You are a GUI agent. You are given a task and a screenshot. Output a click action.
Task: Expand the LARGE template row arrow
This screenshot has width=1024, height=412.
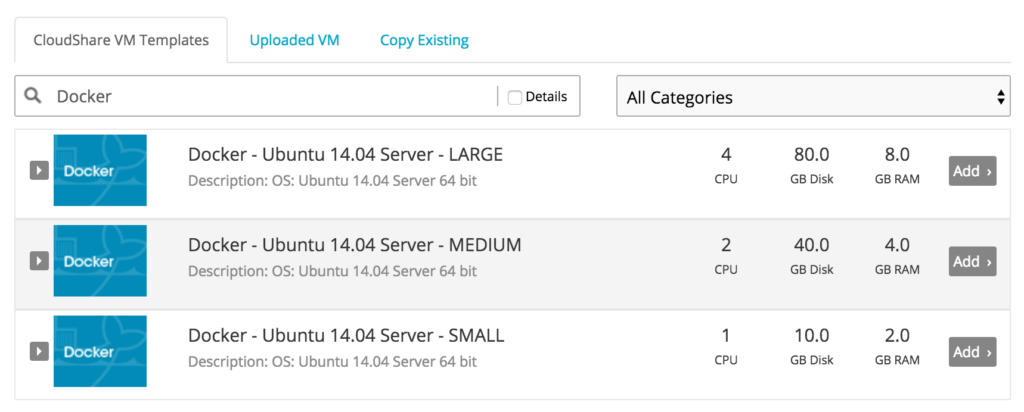pos(39,170)
